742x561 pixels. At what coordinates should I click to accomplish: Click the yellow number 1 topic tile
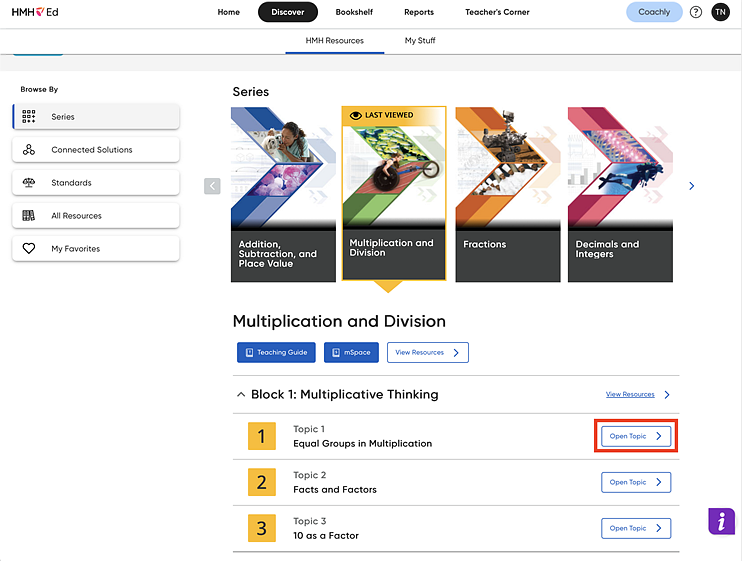coord(262,436)
